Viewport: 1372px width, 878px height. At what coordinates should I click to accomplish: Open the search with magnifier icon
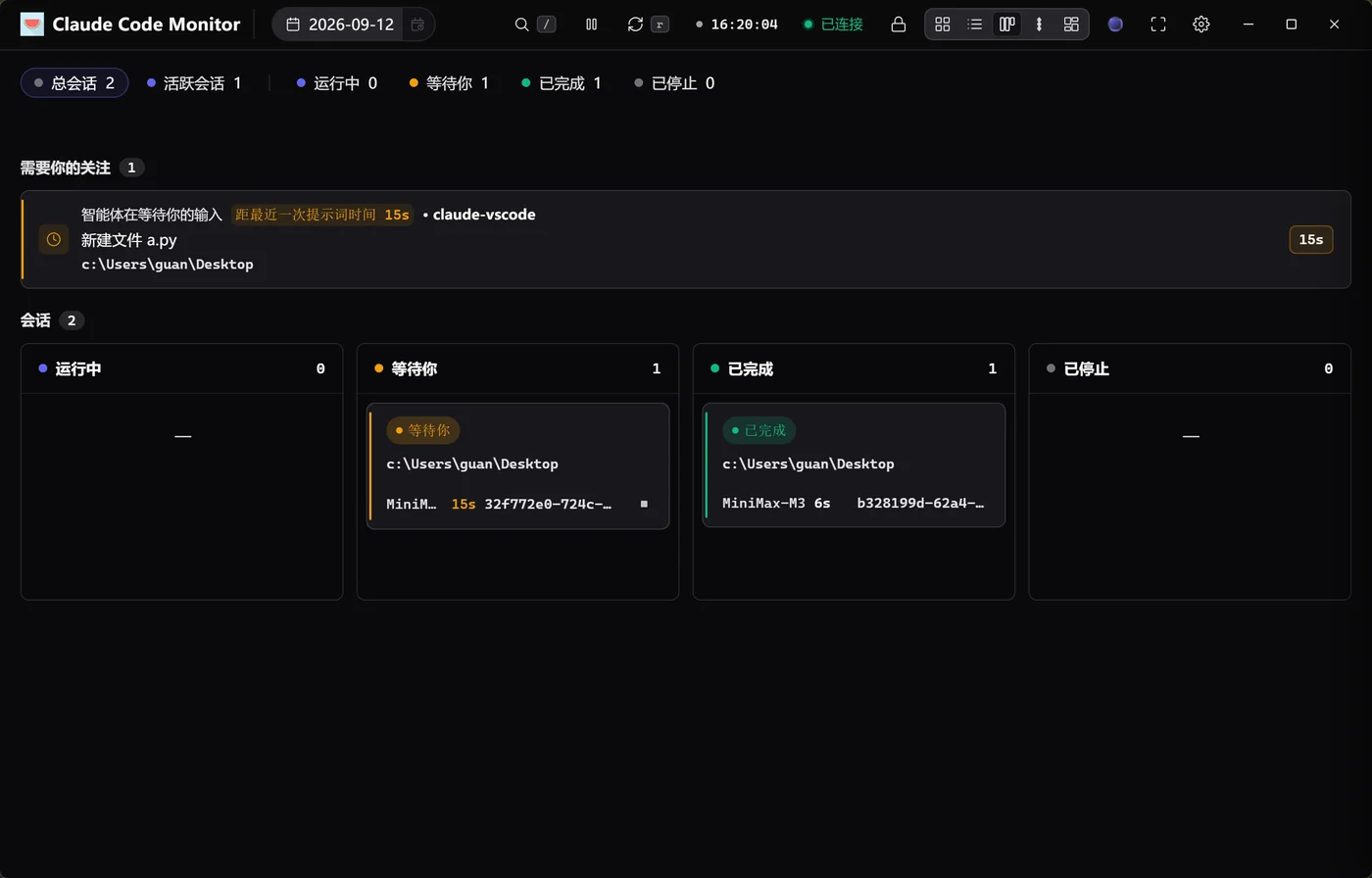pyautogui.click(x=522, y=24)
